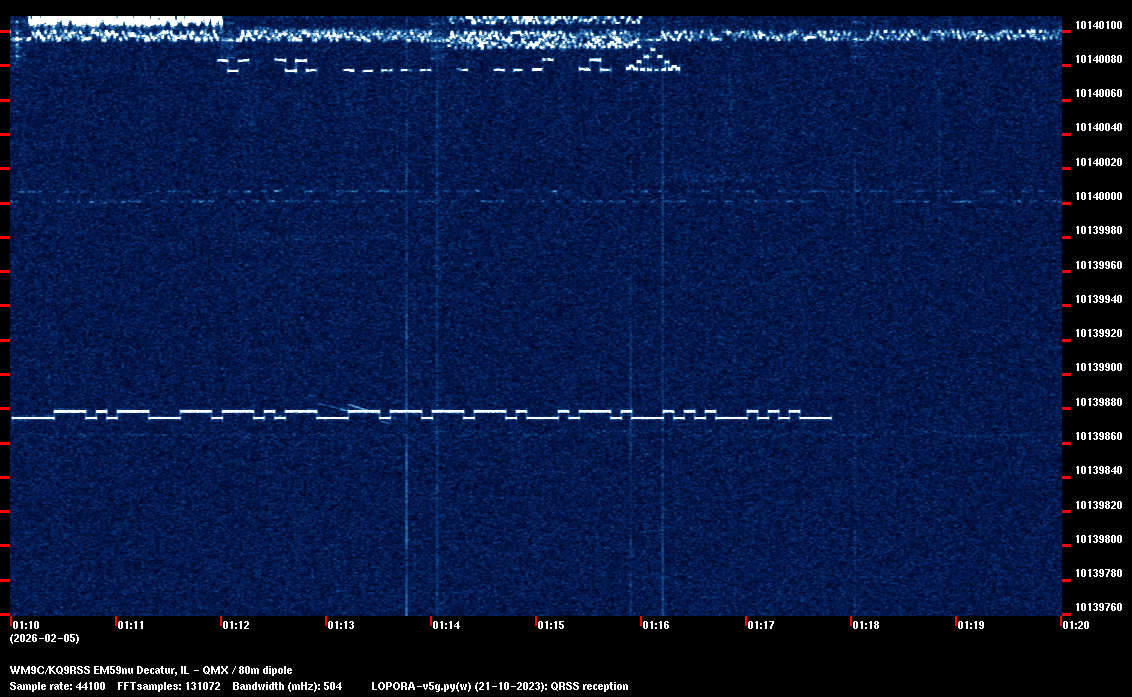Screen dimensions: 1132x697
Task: Click the 10139780 frequency label
Action: 1099,573
